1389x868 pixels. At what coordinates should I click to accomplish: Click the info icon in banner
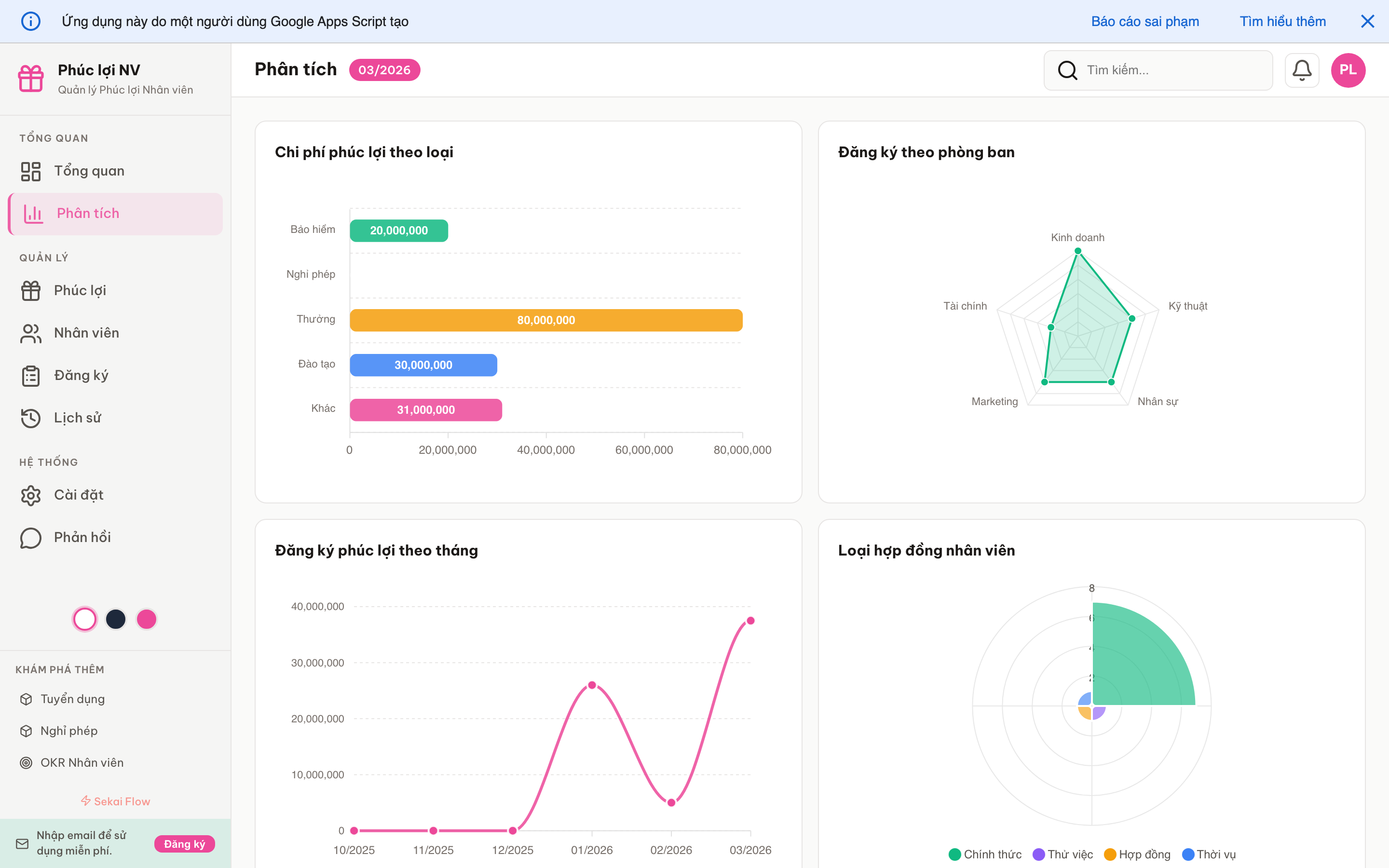31,22
